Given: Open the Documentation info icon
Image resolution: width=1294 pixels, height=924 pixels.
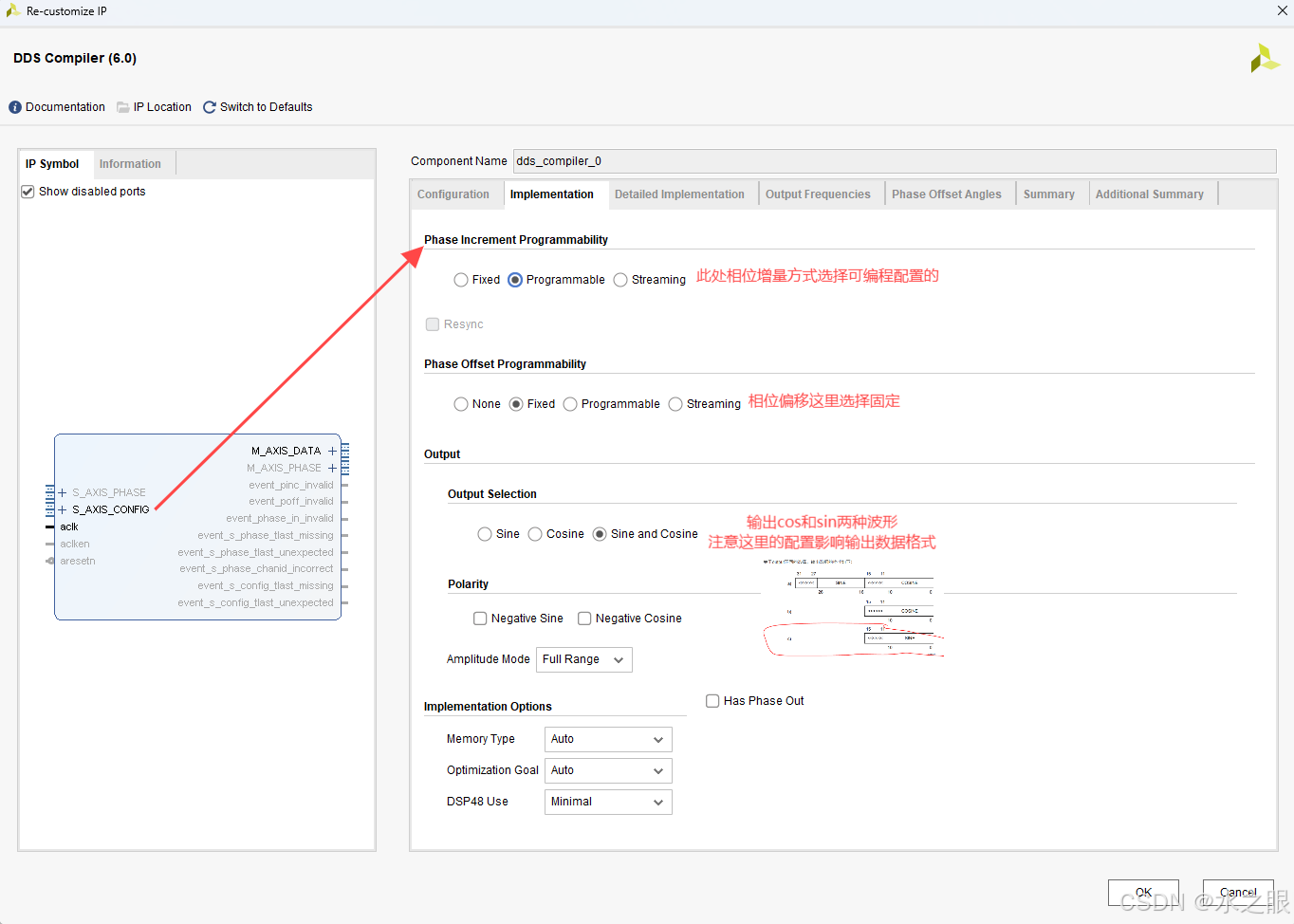Looking at the screenshot, I should (x=15, y=107).
